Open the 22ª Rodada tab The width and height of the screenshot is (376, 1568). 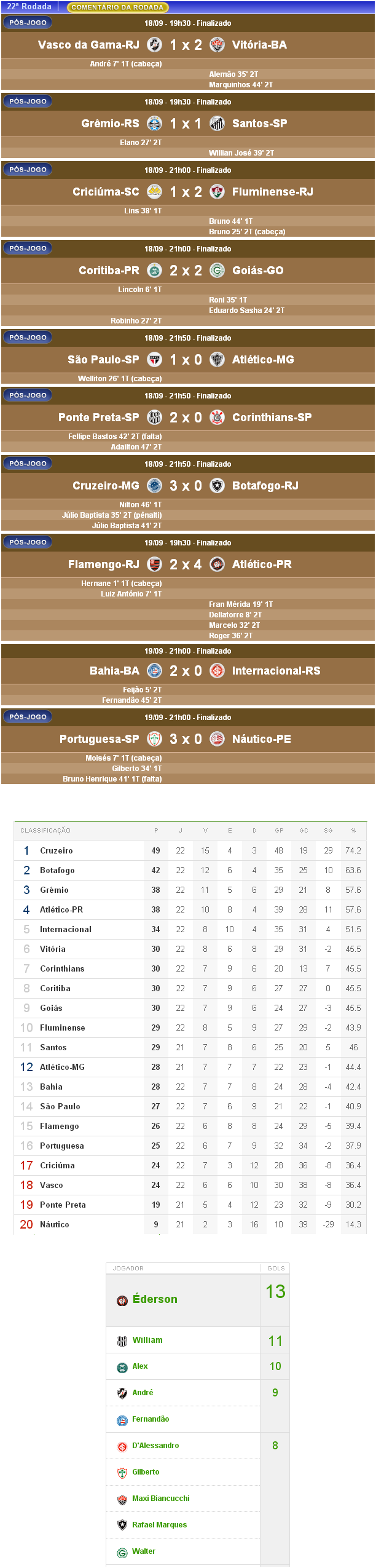[x=29, y=7]
